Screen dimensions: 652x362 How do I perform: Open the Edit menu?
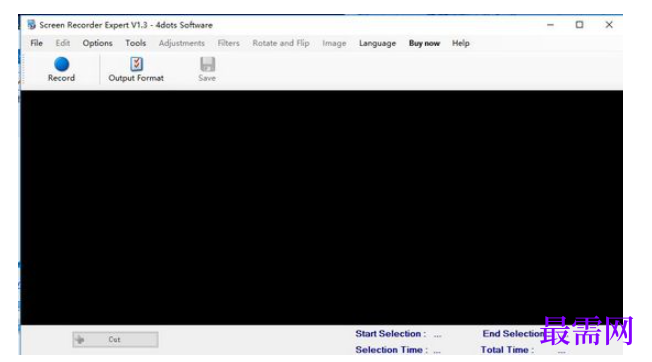[x=63, y=43]
